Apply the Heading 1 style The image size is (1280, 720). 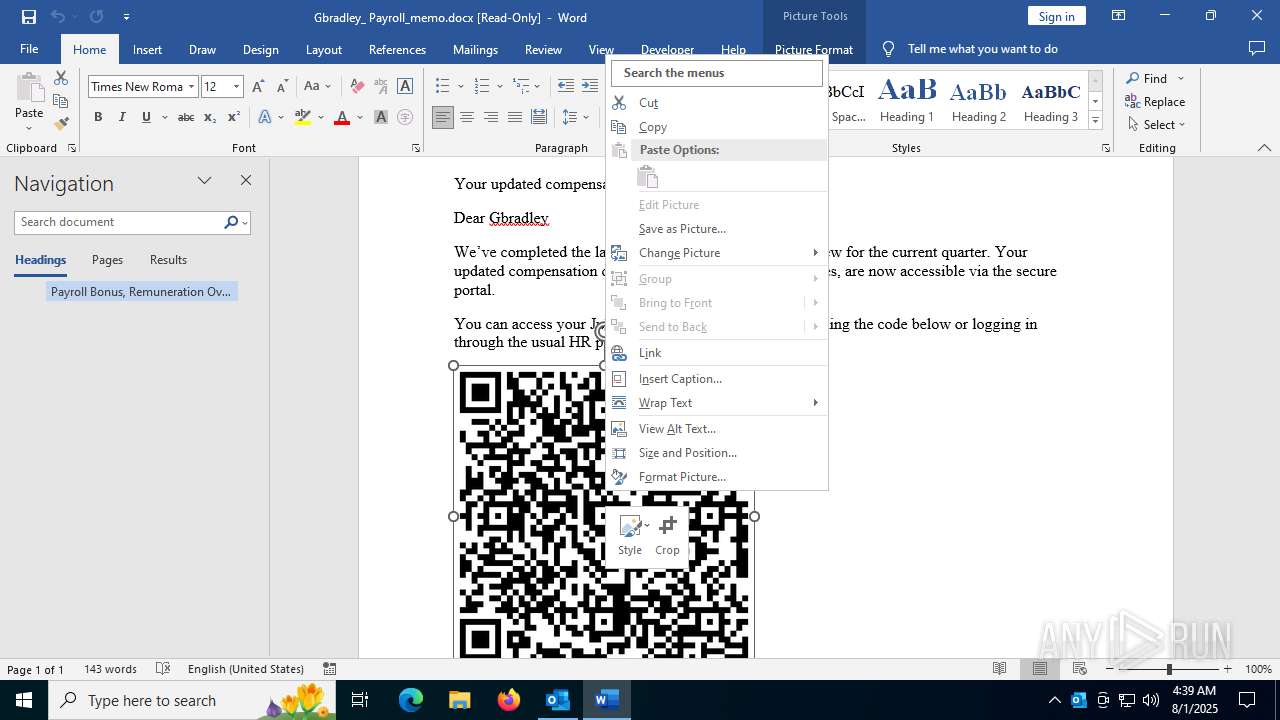click(x=907, y=100)
